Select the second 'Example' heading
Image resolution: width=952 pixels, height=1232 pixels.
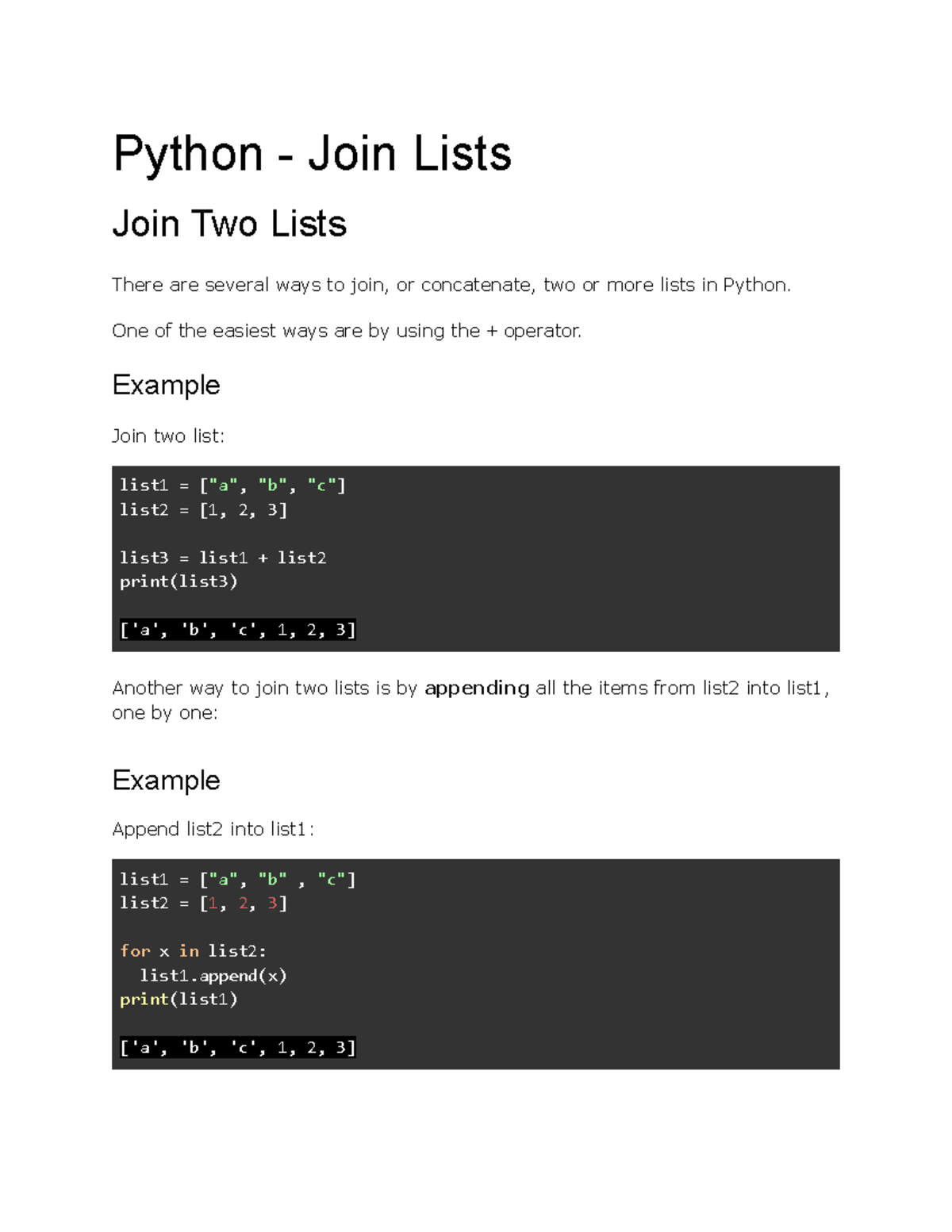[166, 781]
